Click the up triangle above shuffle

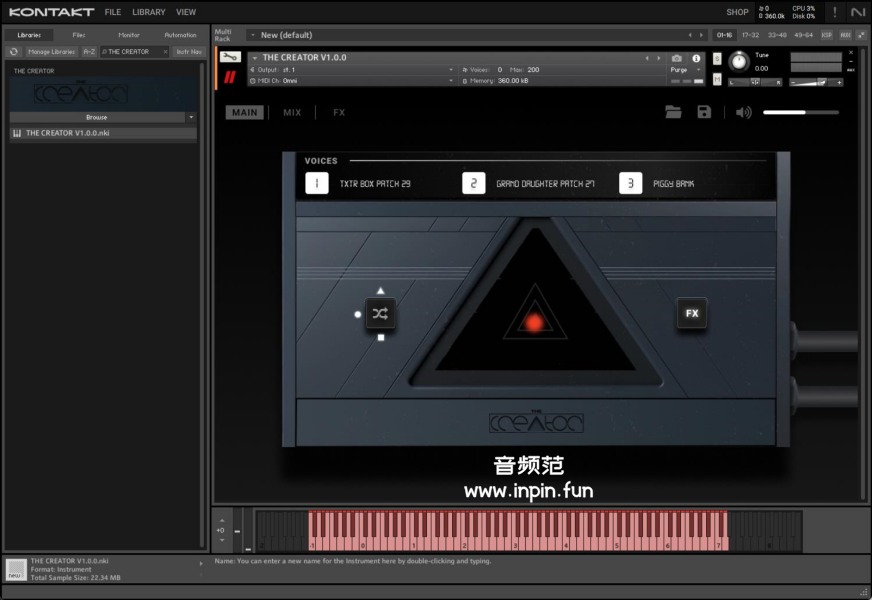380,290
